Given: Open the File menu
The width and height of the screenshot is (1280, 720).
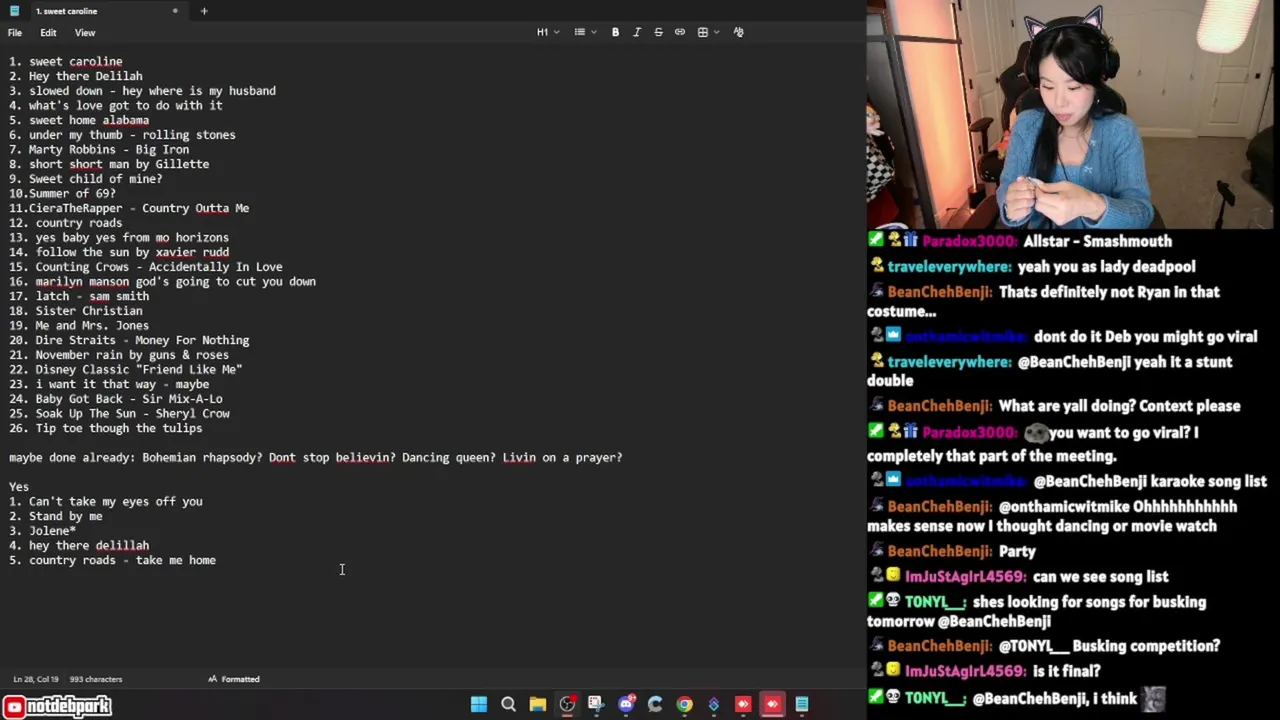Looking at the screenshot, I should [15, 32].
